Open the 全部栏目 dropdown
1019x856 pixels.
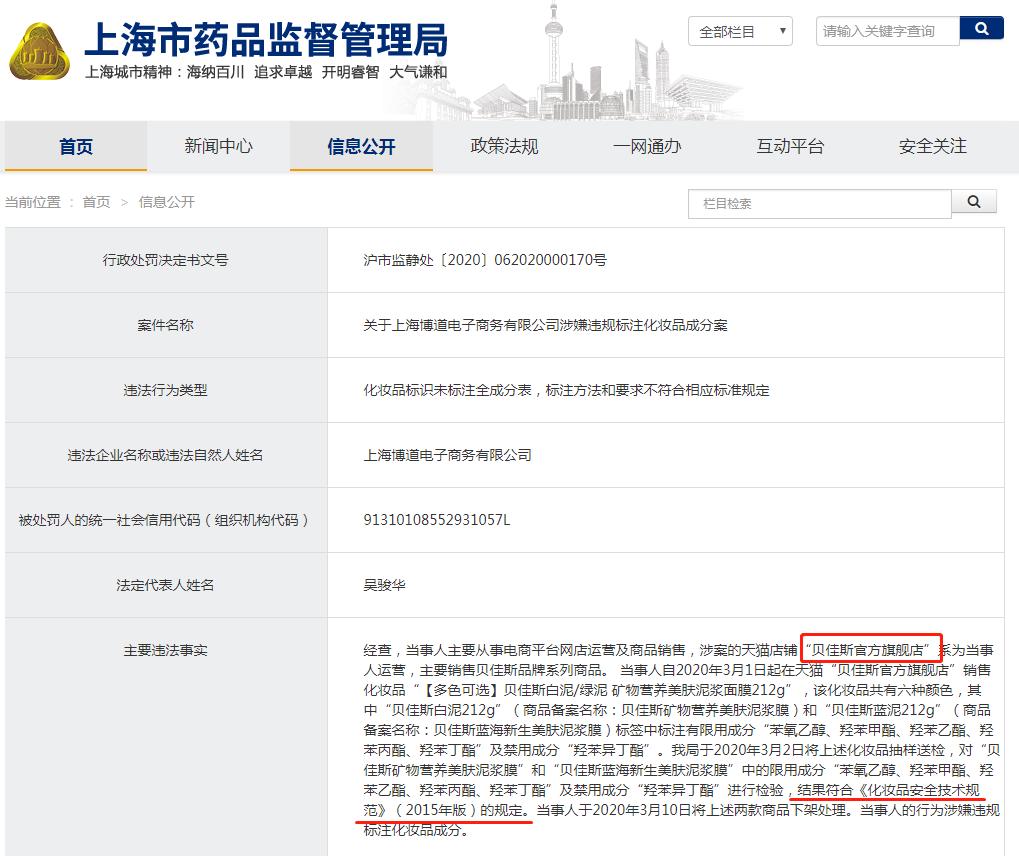pos(740,31)
